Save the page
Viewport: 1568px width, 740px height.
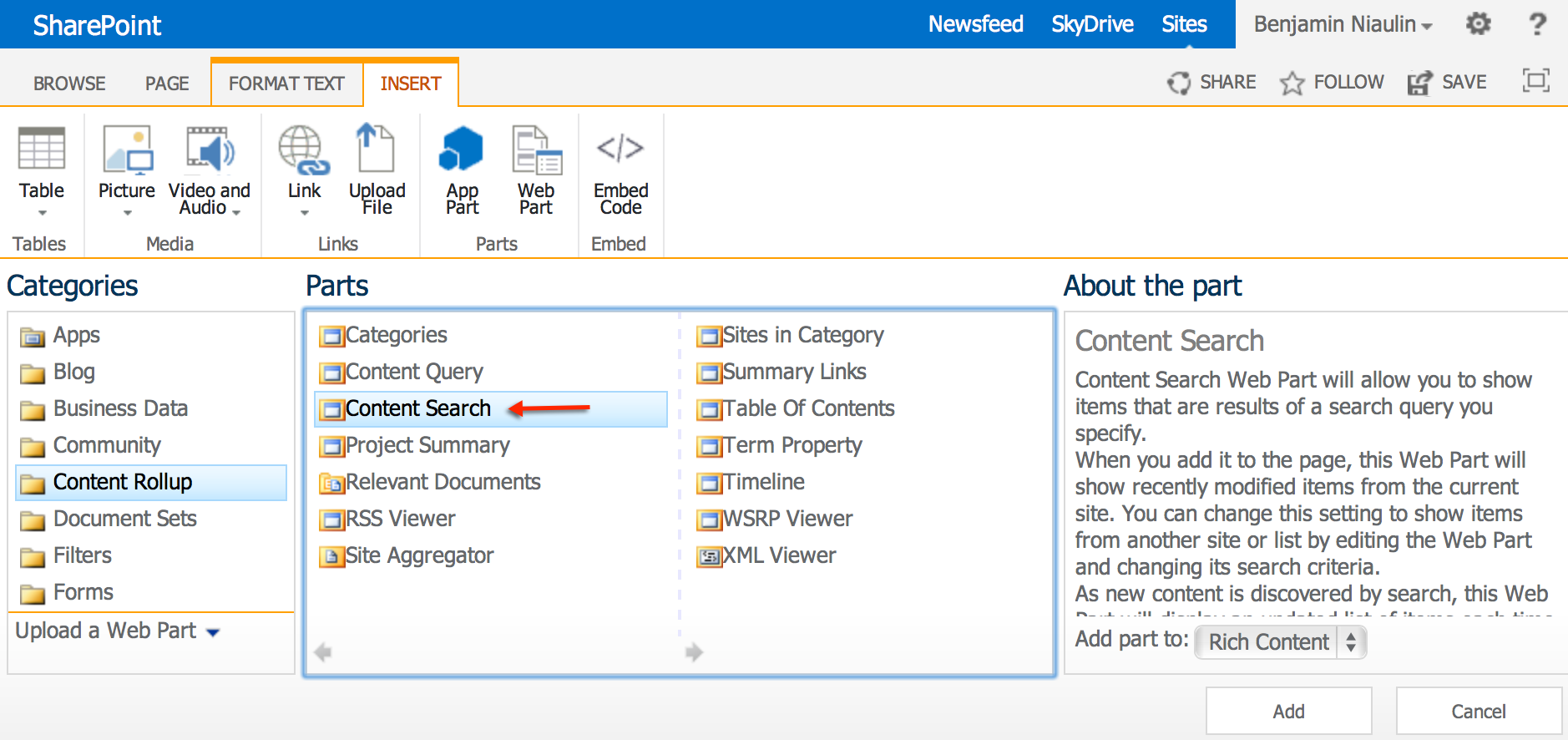tap(1447, 82)
